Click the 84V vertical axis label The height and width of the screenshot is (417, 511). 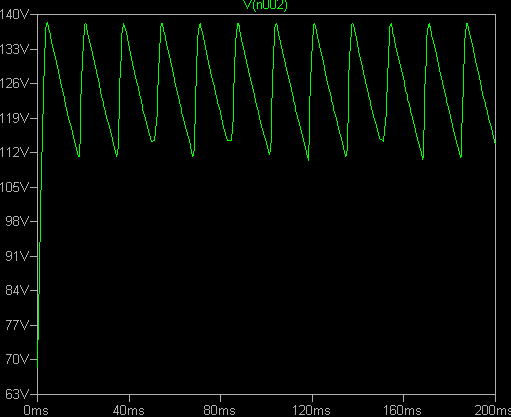point(17,290)
